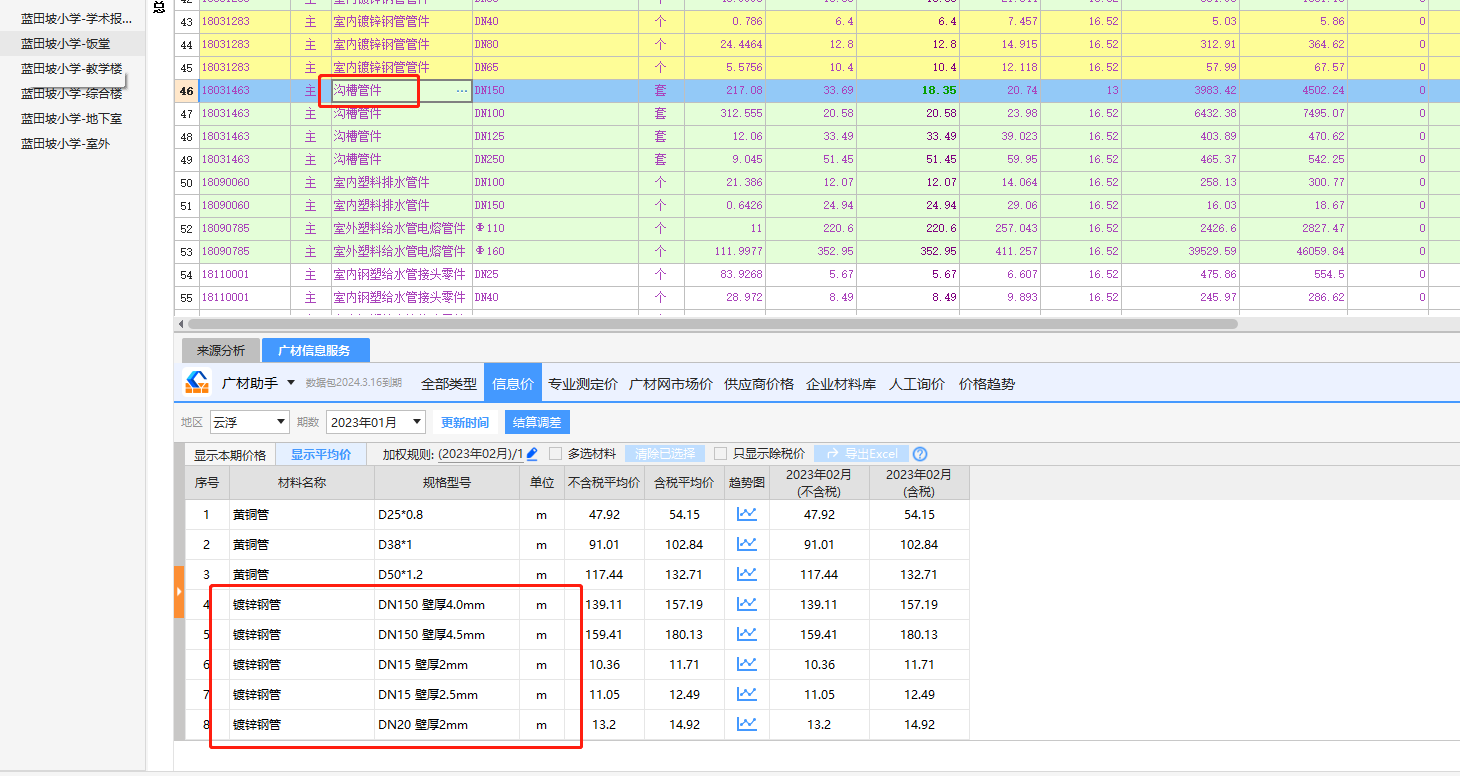Select the 信息价 tab

click(513, 384)
